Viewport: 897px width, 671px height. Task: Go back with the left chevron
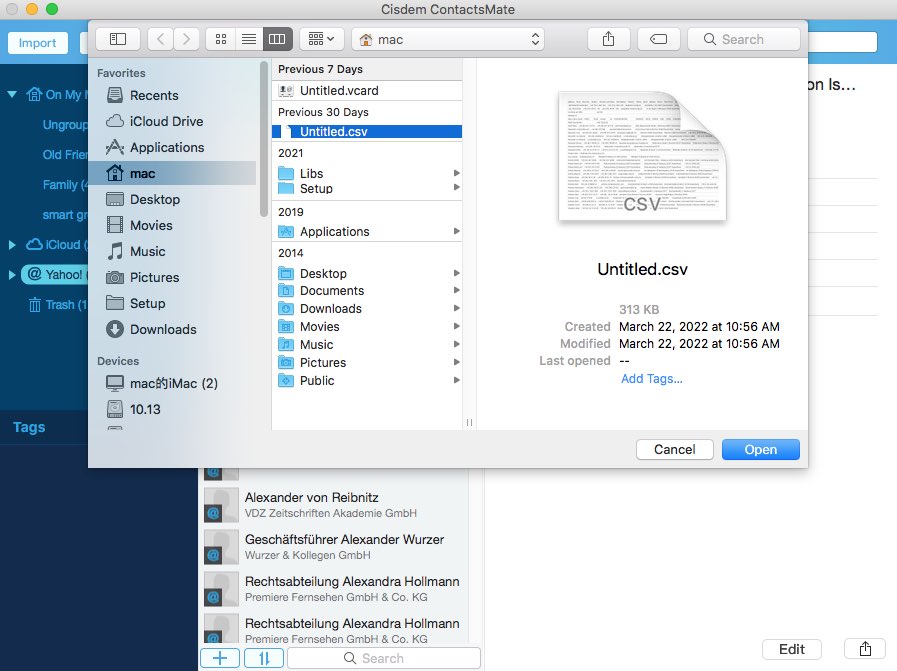pos(161,39)
